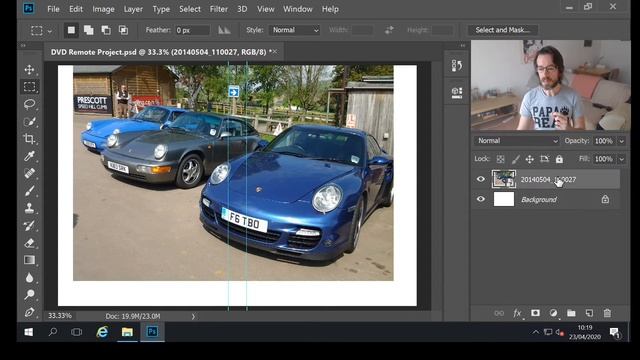
Task: Click the Subtract from selection icon
Action: click(x=106, y=30)
